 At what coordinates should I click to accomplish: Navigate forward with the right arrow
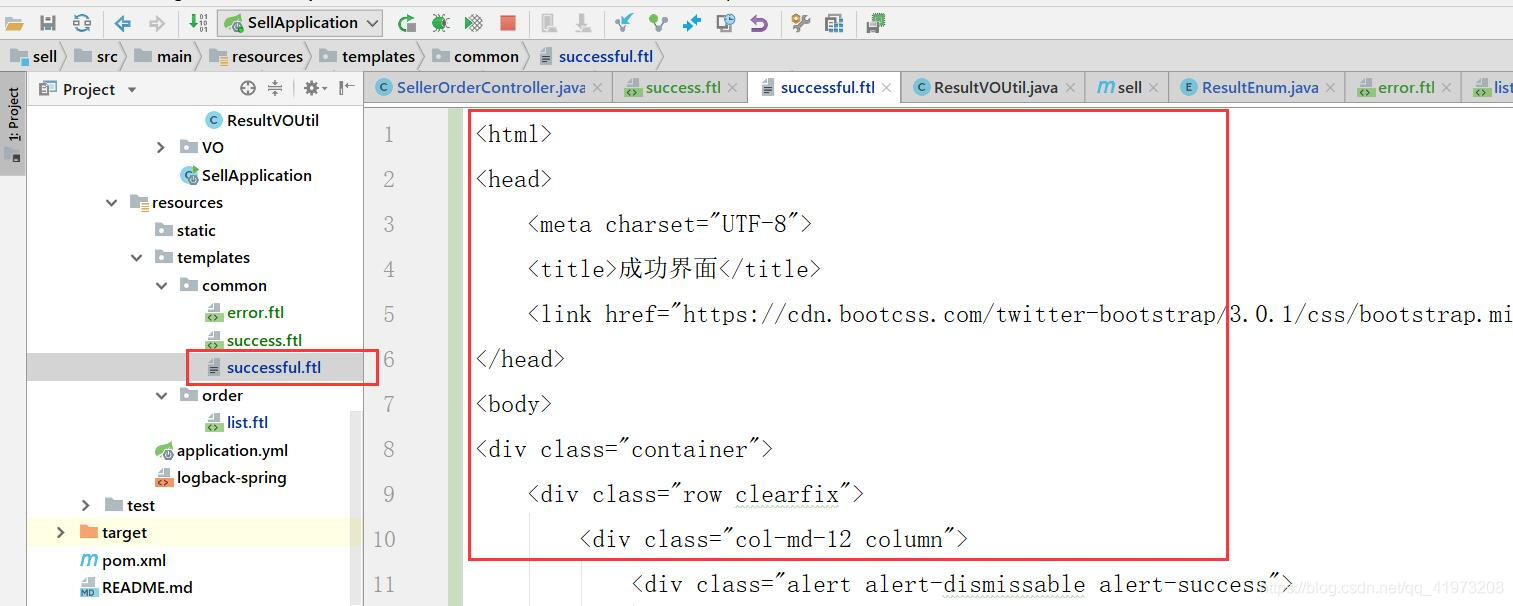coord(157,23)
